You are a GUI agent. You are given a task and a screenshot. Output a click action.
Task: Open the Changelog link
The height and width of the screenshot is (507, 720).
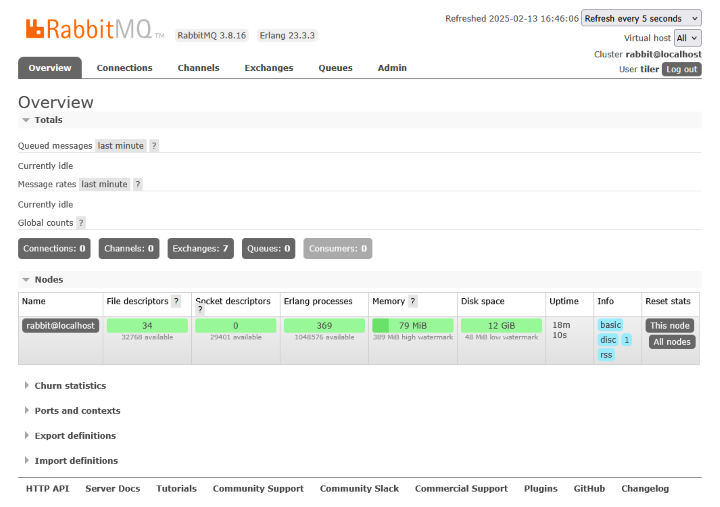[x=645, y=489]
